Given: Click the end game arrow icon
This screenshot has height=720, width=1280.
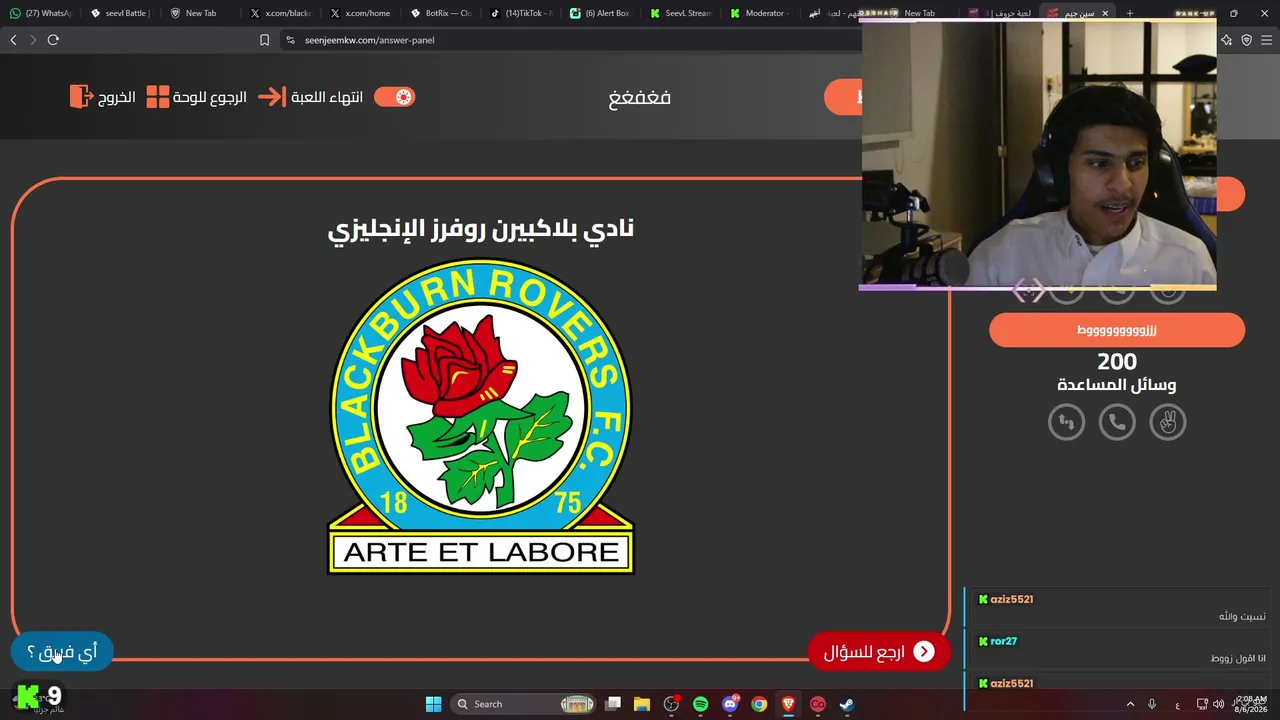Looking at the screenshot, I should 272,97.
